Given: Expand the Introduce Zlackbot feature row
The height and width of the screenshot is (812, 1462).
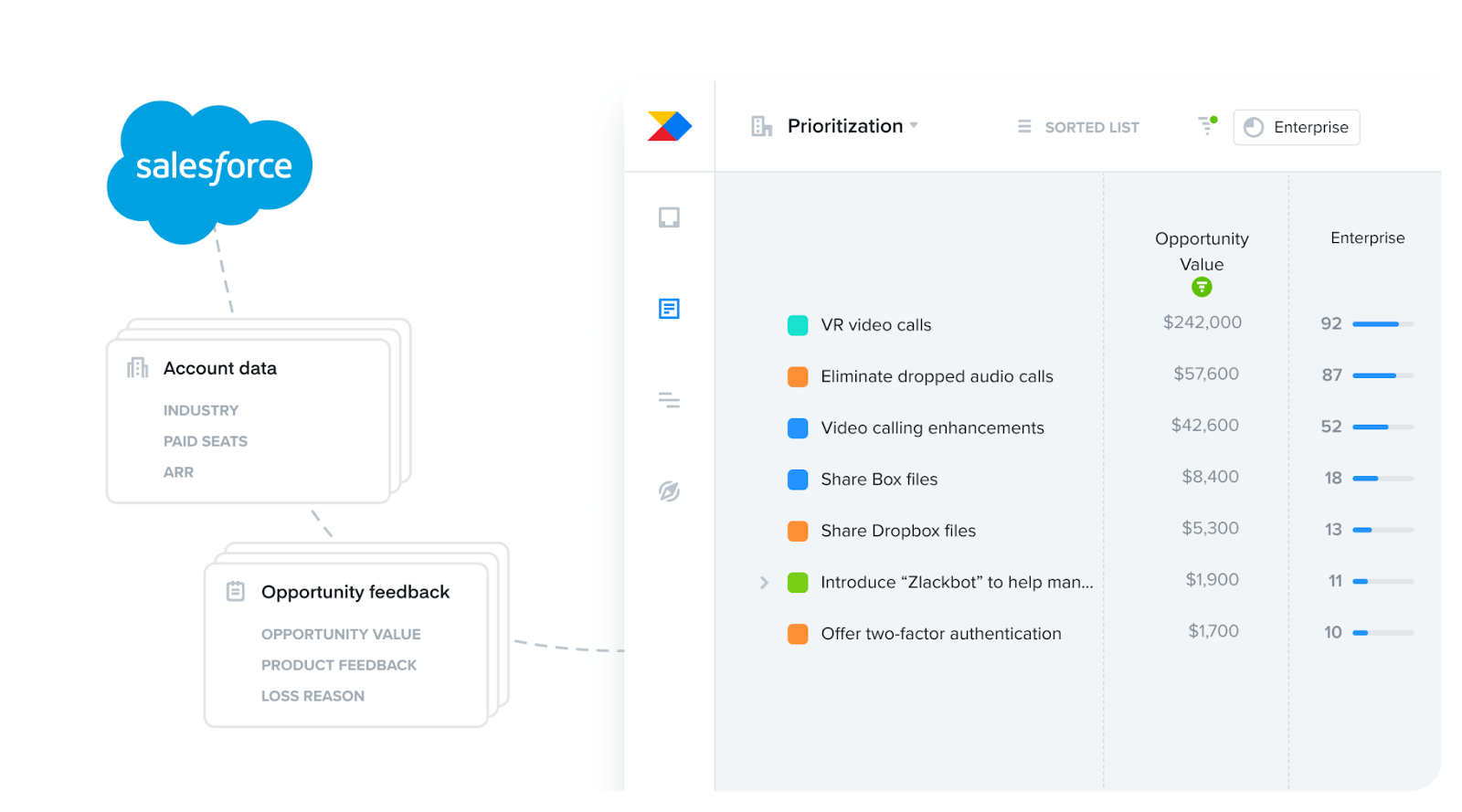Looking at the screenshot, I should pos(764,583).
